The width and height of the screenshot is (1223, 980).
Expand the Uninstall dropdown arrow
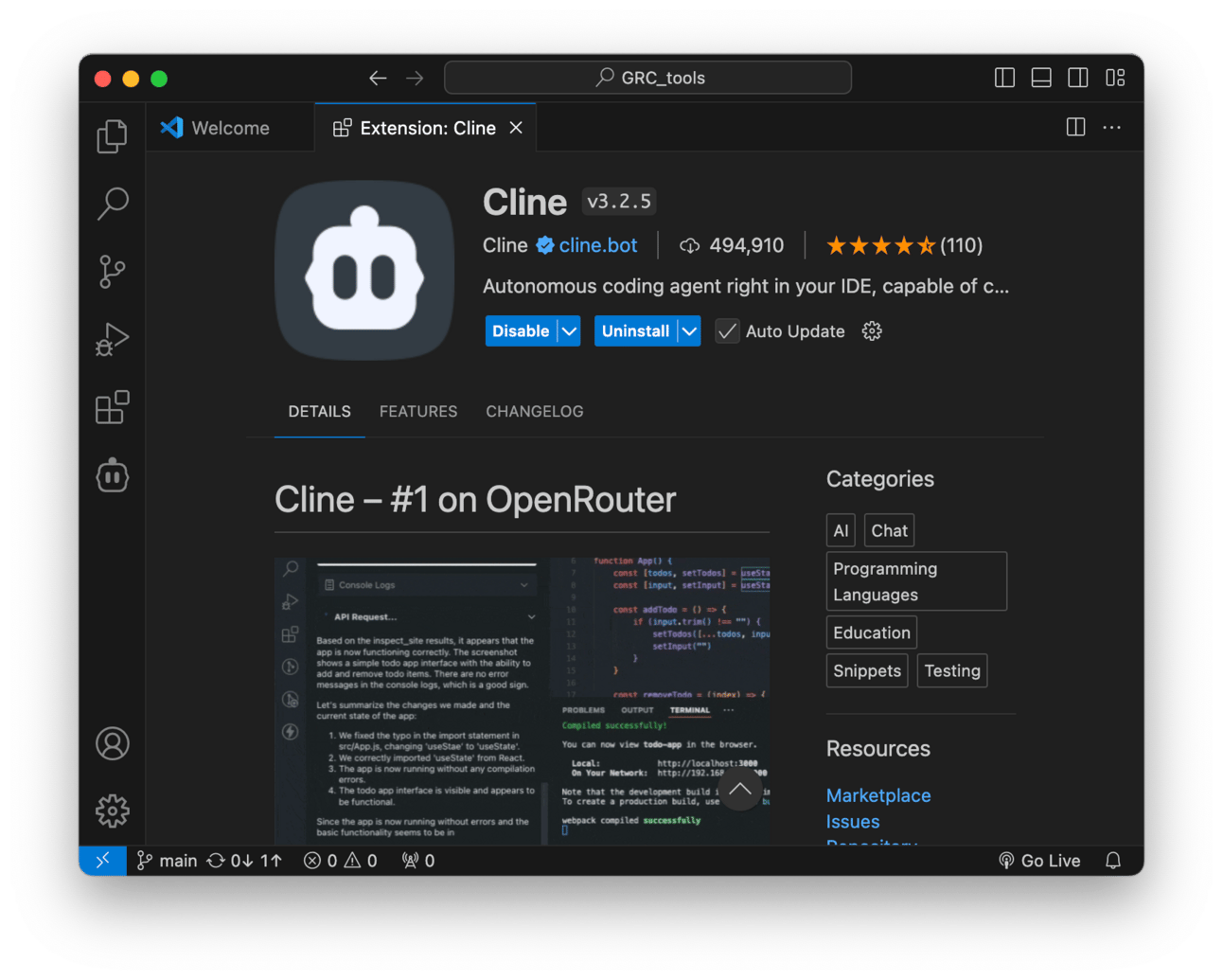pos(690,330)
